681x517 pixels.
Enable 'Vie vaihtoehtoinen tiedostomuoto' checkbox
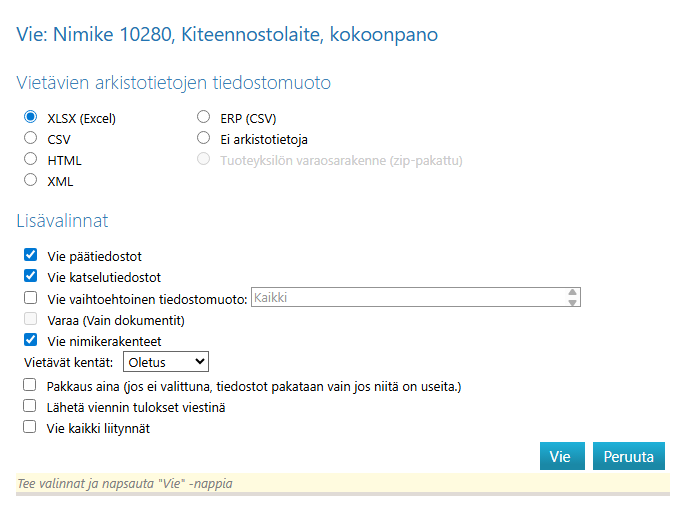coord(30,297)
